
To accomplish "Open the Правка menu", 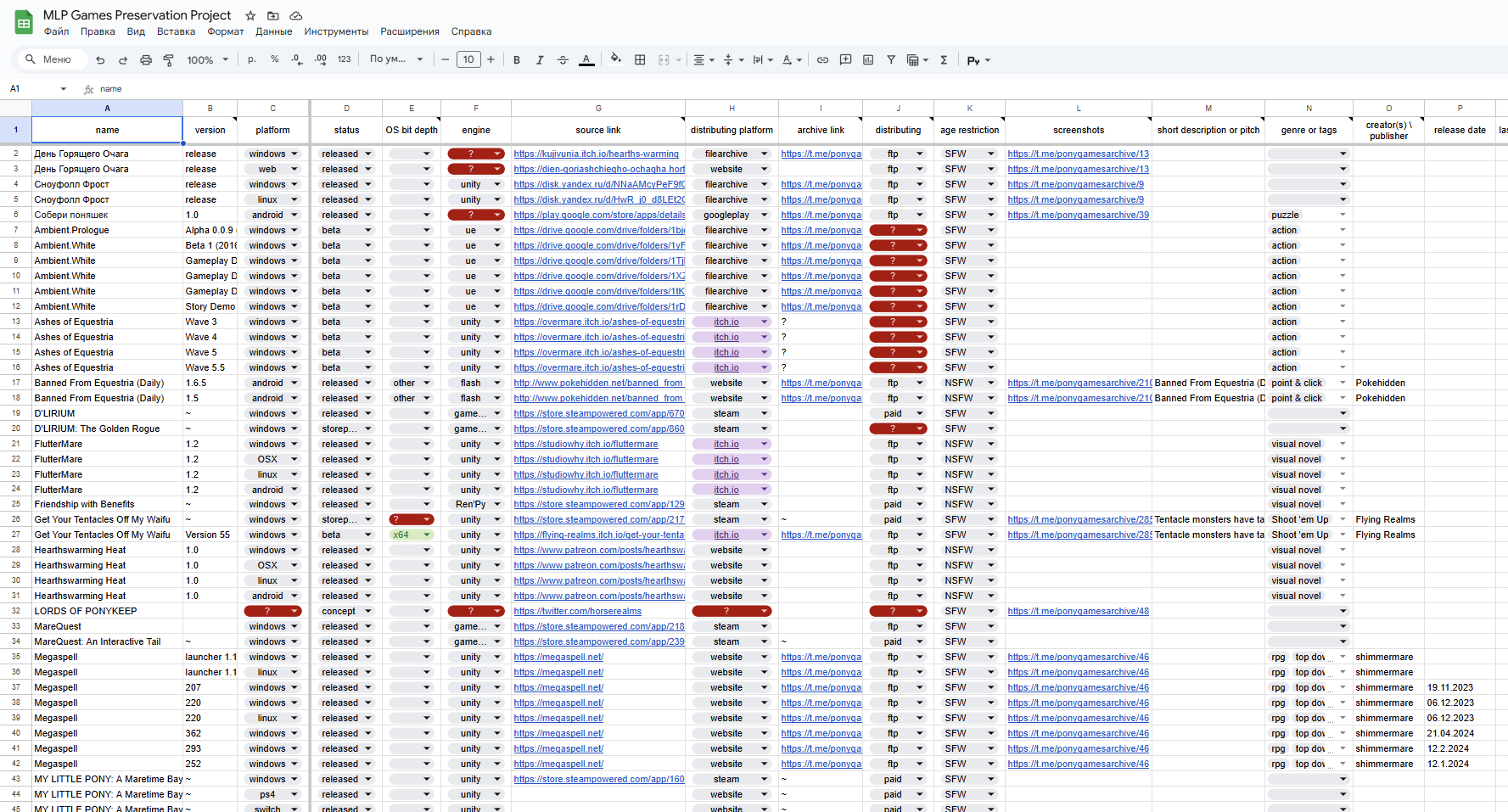I will 98,31.
